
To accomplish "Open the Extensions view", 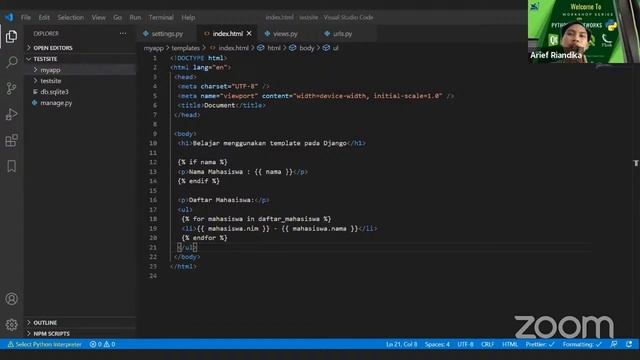I will [x=11, y=140].
